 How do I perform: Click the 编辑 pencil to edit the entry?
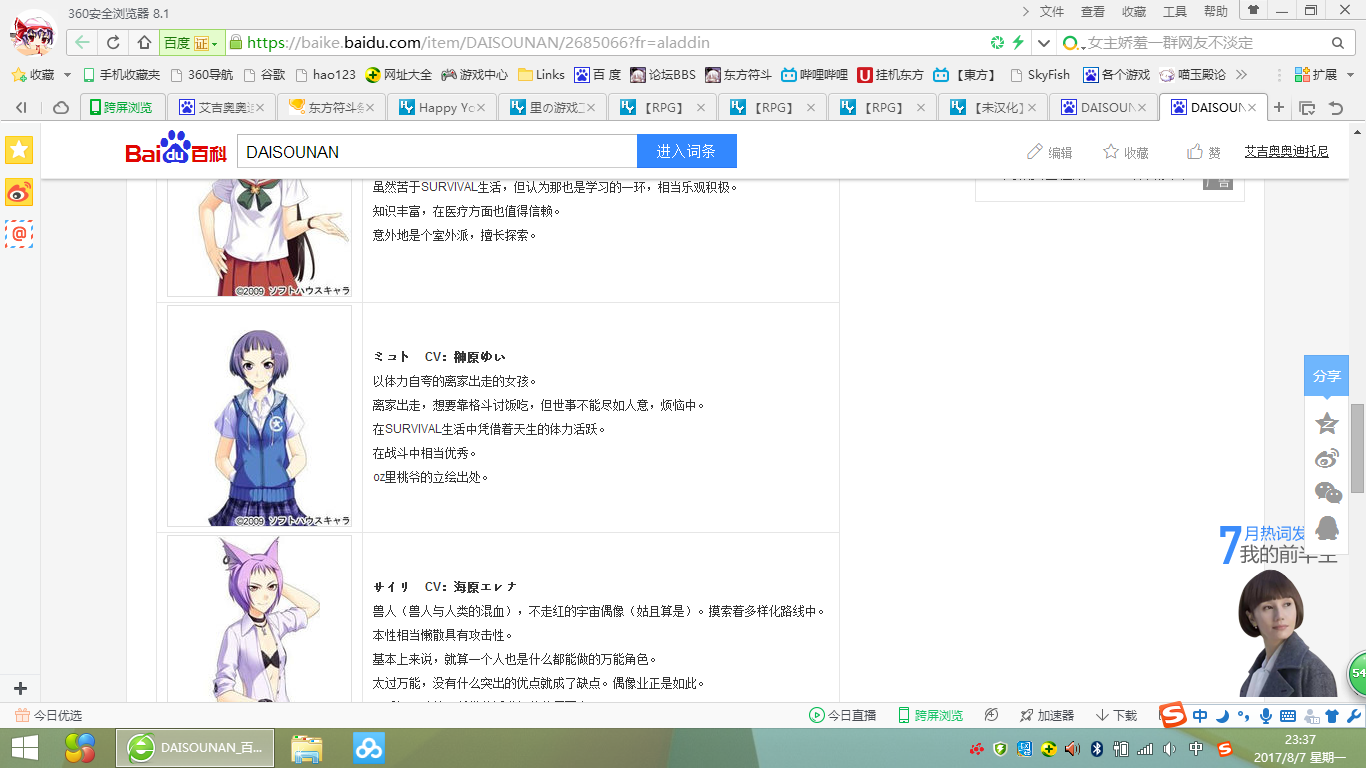tap(1049, 152)
